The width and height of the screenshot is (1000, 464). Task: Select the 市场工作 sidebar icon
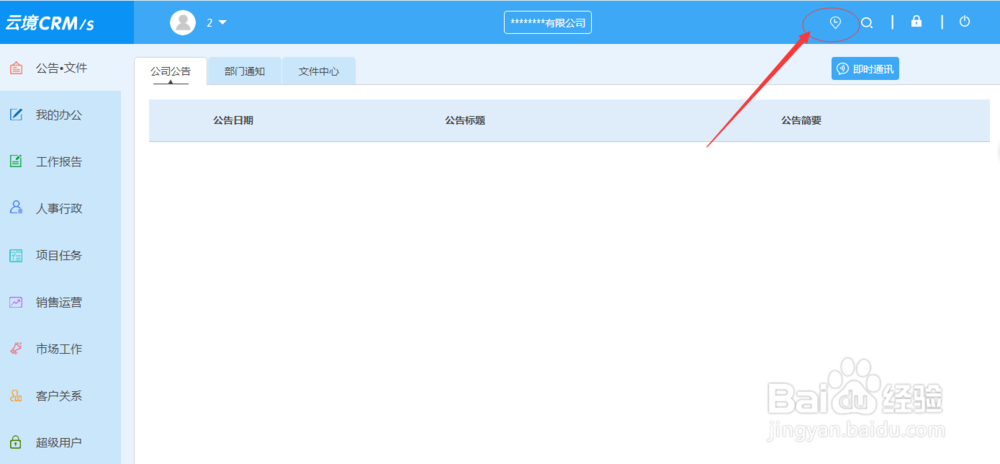click(16, 349)
